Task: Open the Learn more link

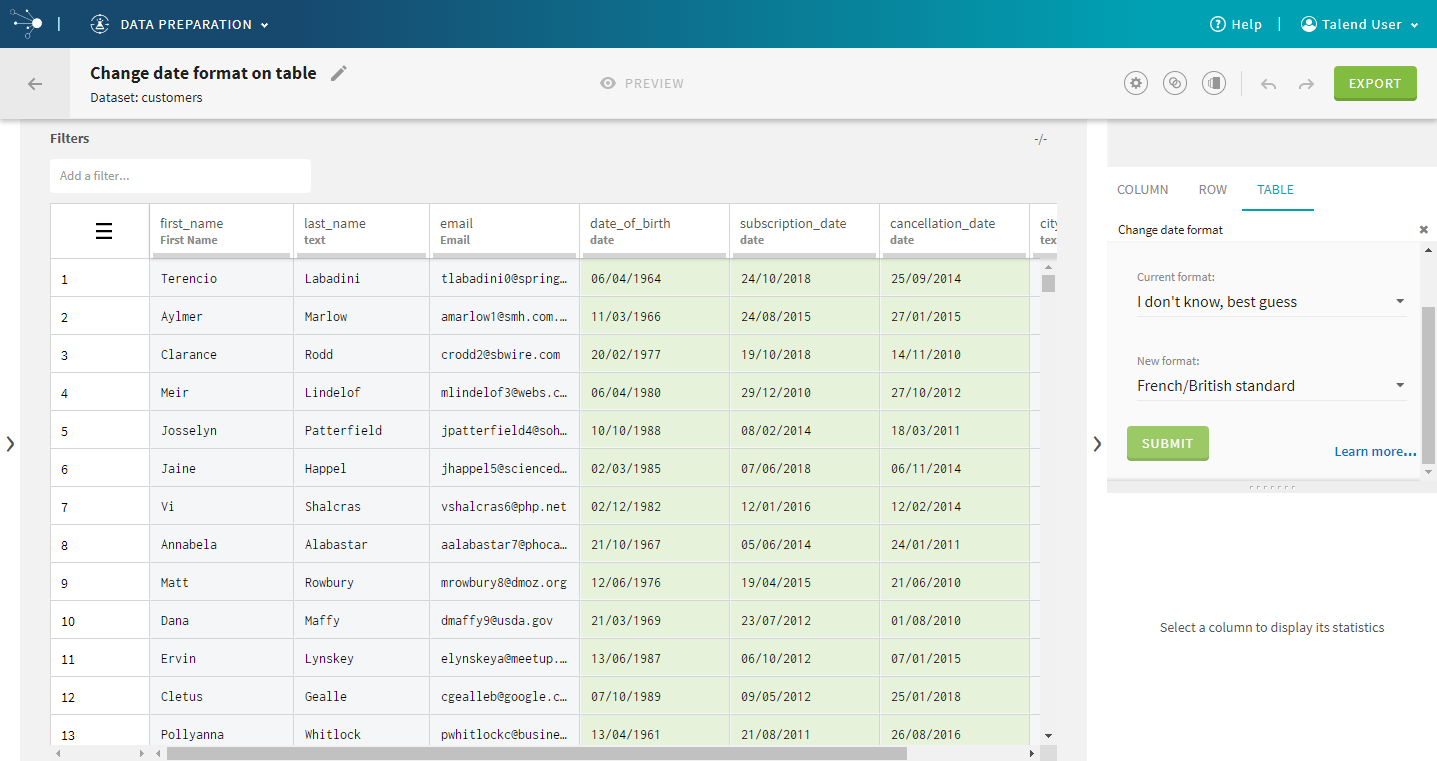Action: click(1375, 452)
